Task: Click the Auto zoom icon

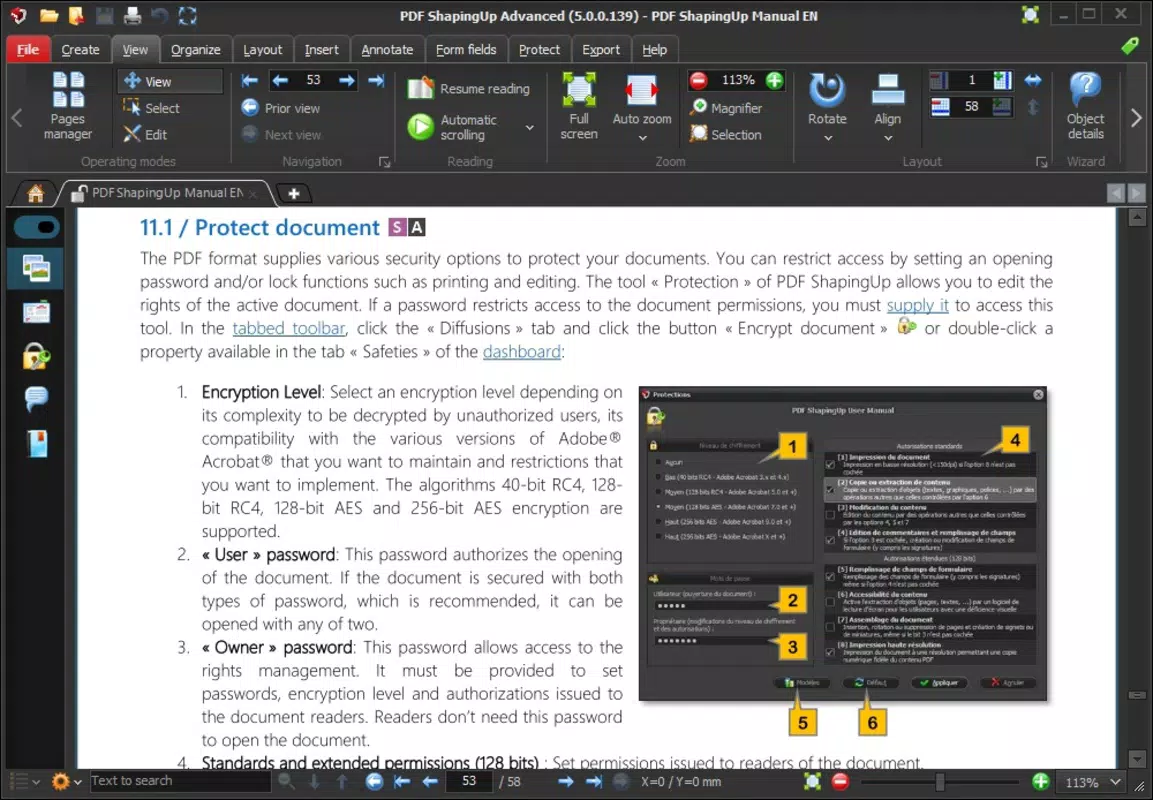Action: pos(641,91)
